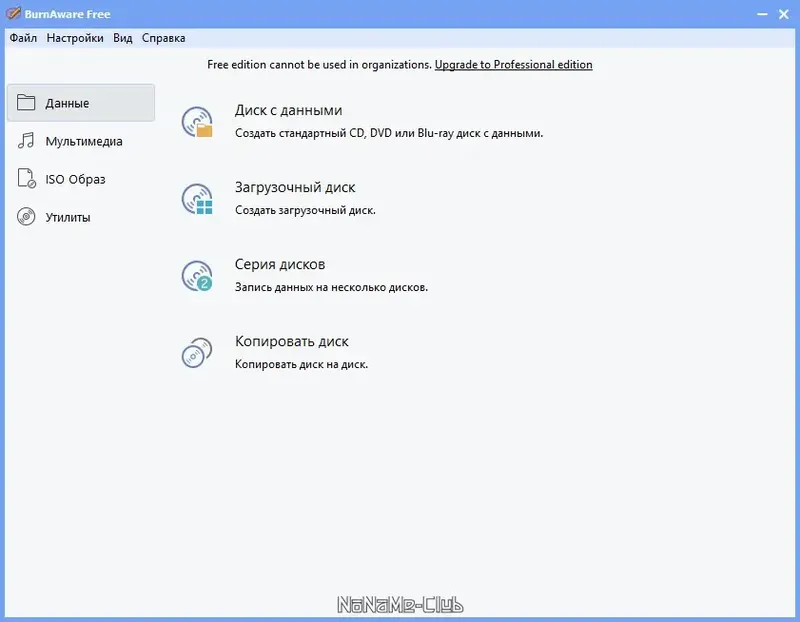This screenshot has width=800, height=622.
Task: Choose Загрузочный диск option
Action: pyautogui.click(x=295, y=187)
